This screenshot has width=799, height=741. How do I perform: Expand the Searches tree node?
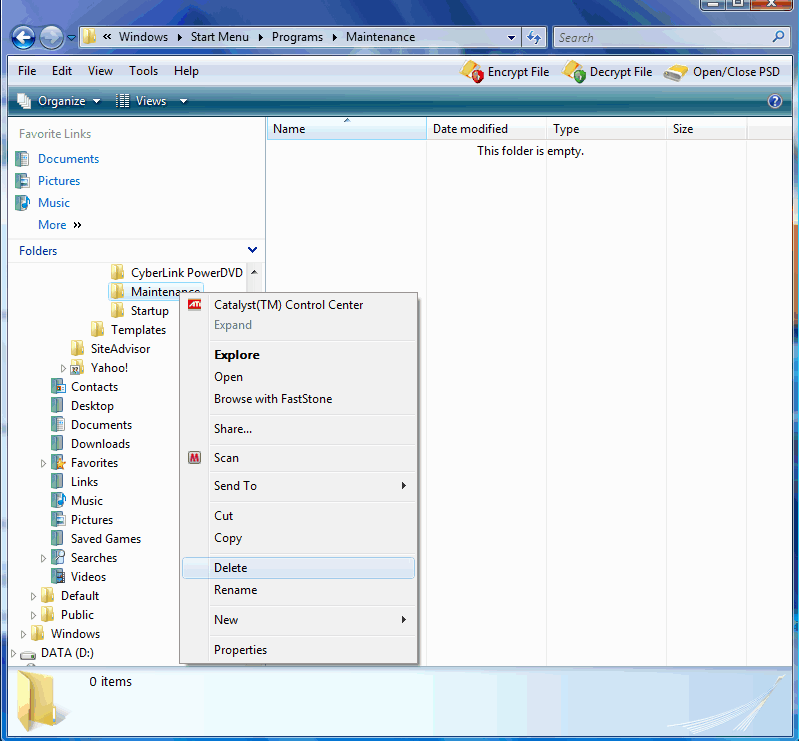(x=43, y=558)
